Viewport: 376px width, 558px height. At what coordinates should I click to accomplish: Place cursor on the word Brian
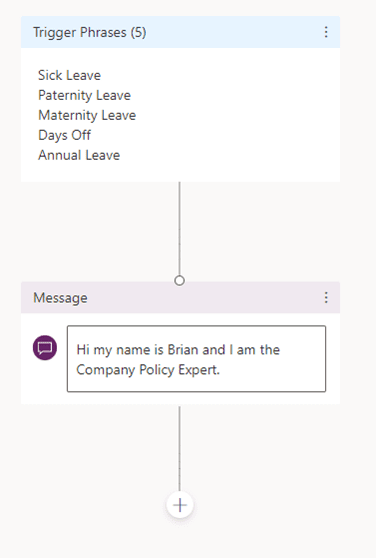(x=181, y=349)
